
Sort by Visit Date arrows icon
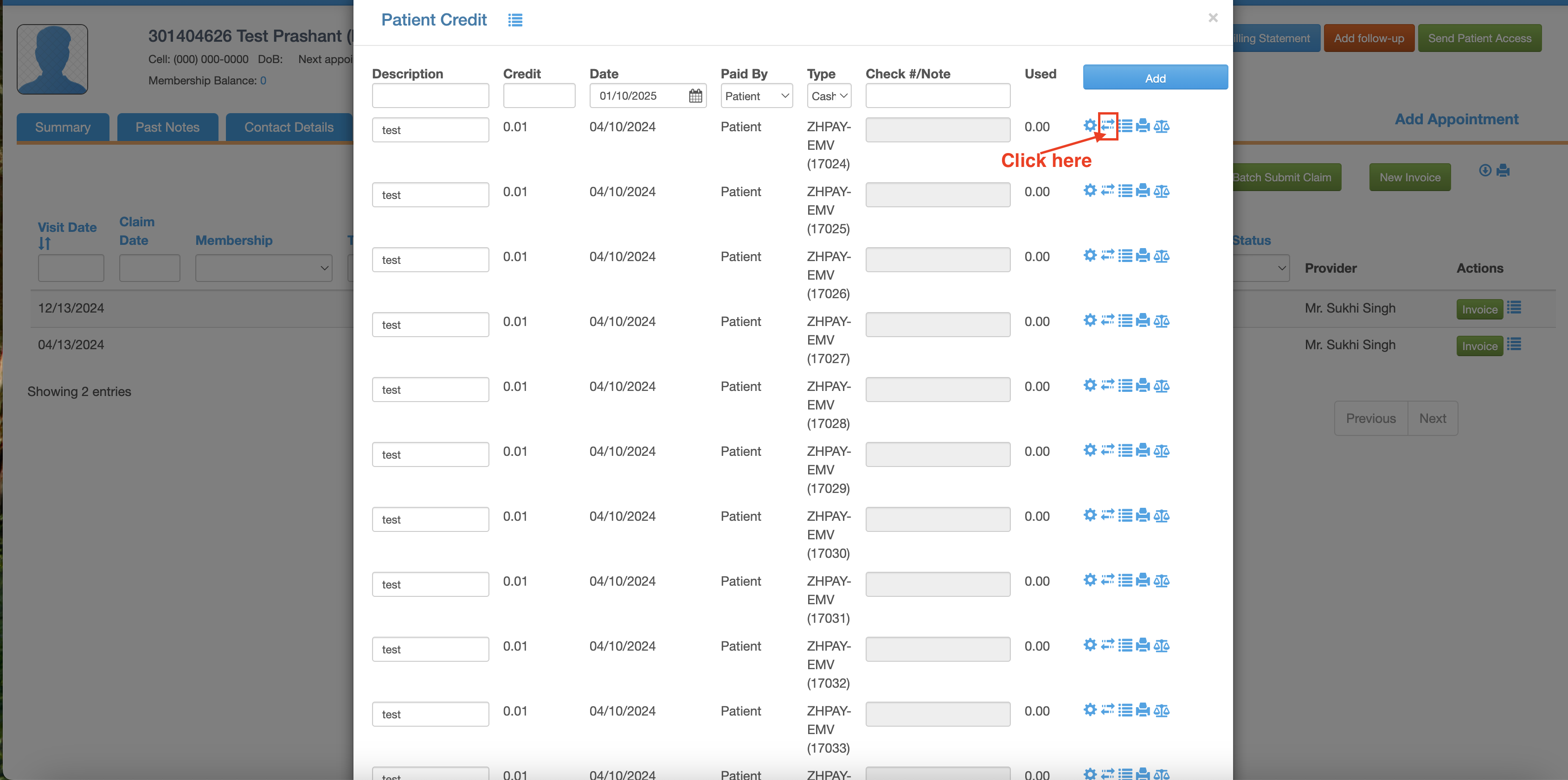click(45, 243)
